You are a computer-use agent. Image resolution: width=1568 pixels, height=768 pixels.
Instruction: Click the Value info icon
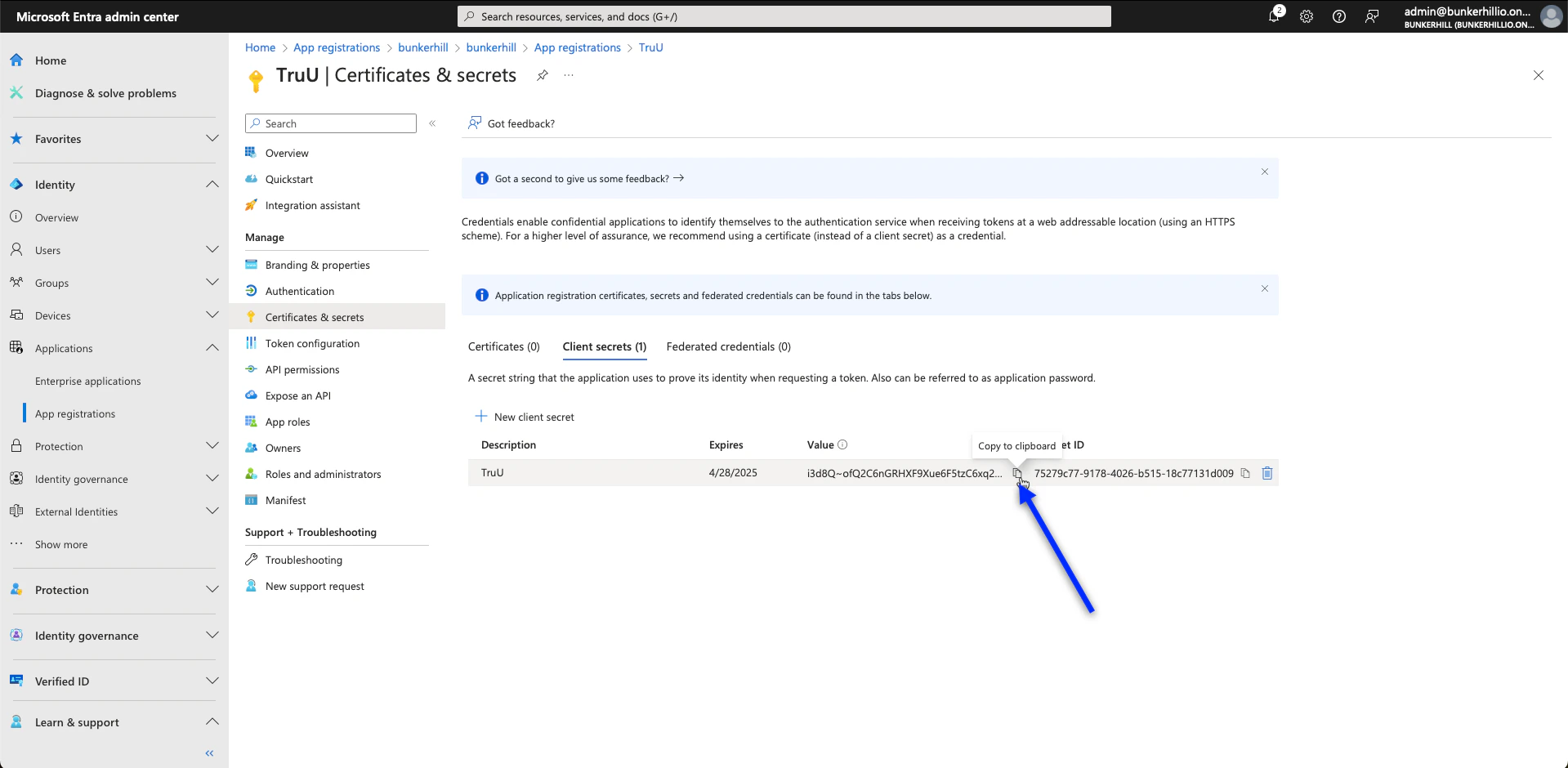click(x=842, y=444)
